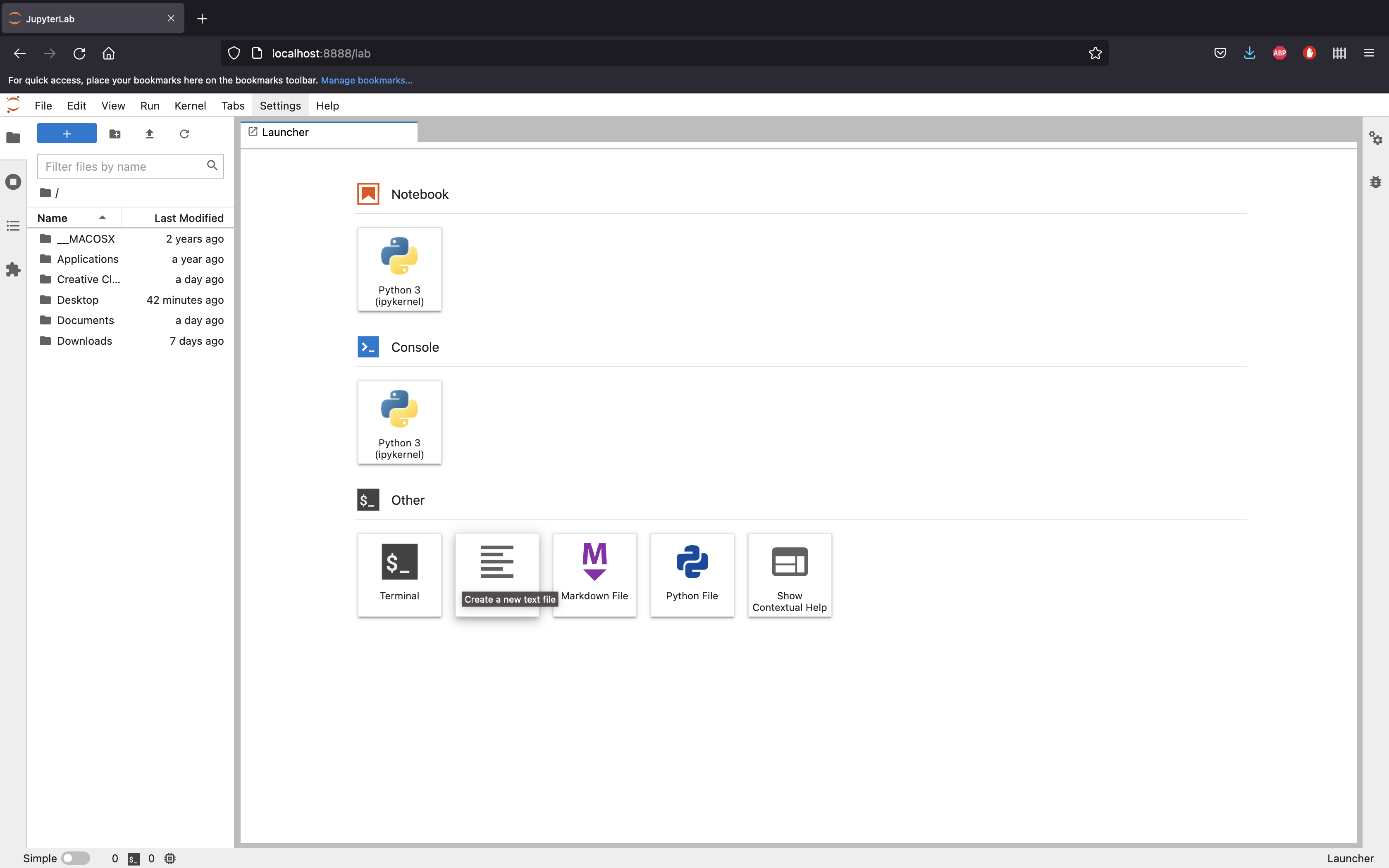Image resolution: width=1389 pixels, height=868 pixels.
Task: Click the New Folder icon
Action: click(x=115, y=134)
